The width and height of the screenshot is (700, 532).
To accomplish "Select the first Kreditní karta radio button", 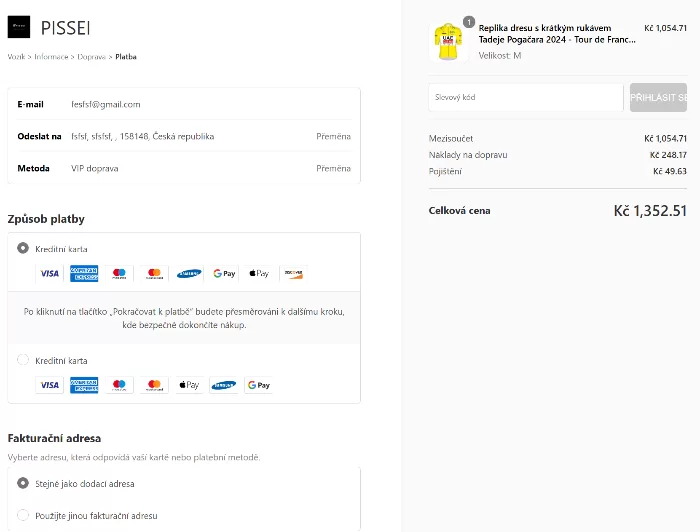I will 23,248.
